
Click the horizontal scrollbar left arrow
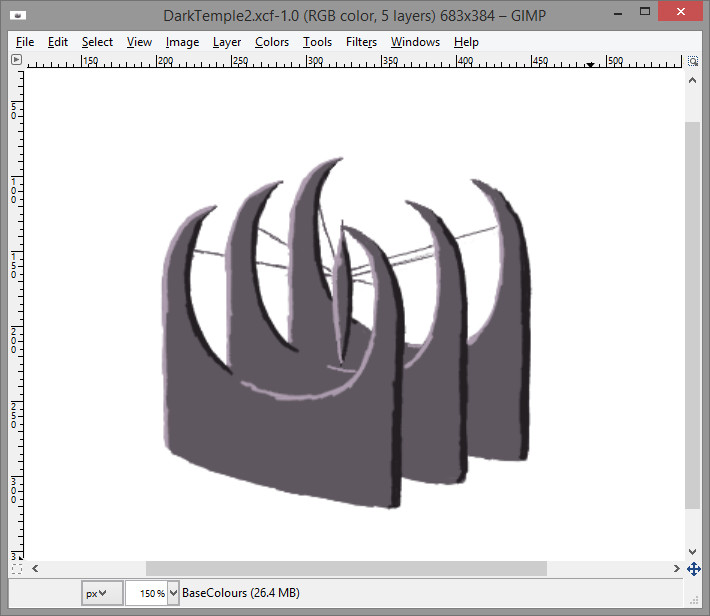pos(35,568)
